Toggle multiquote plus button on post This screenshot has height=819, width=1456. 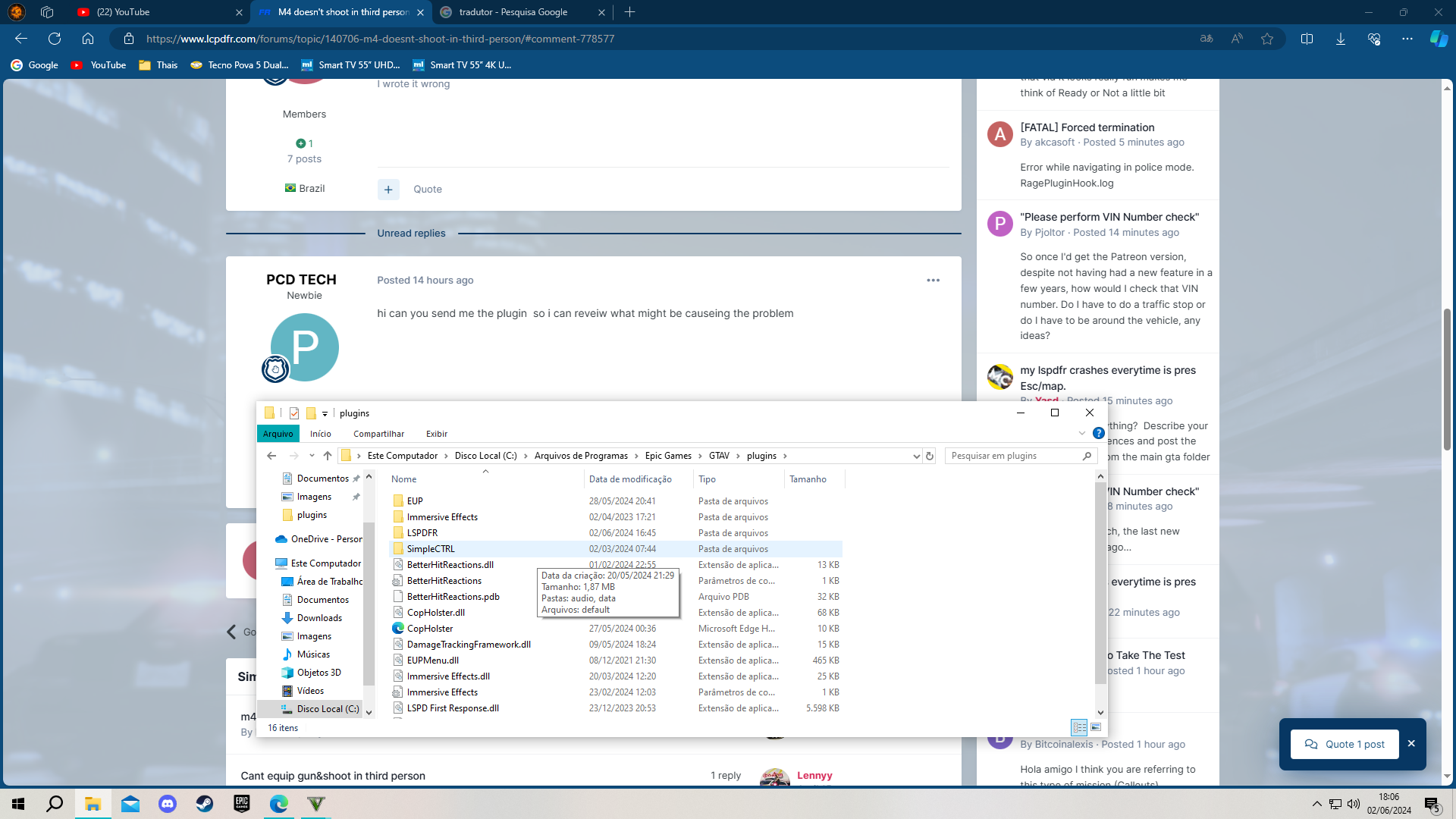click(x=388, y=190)
